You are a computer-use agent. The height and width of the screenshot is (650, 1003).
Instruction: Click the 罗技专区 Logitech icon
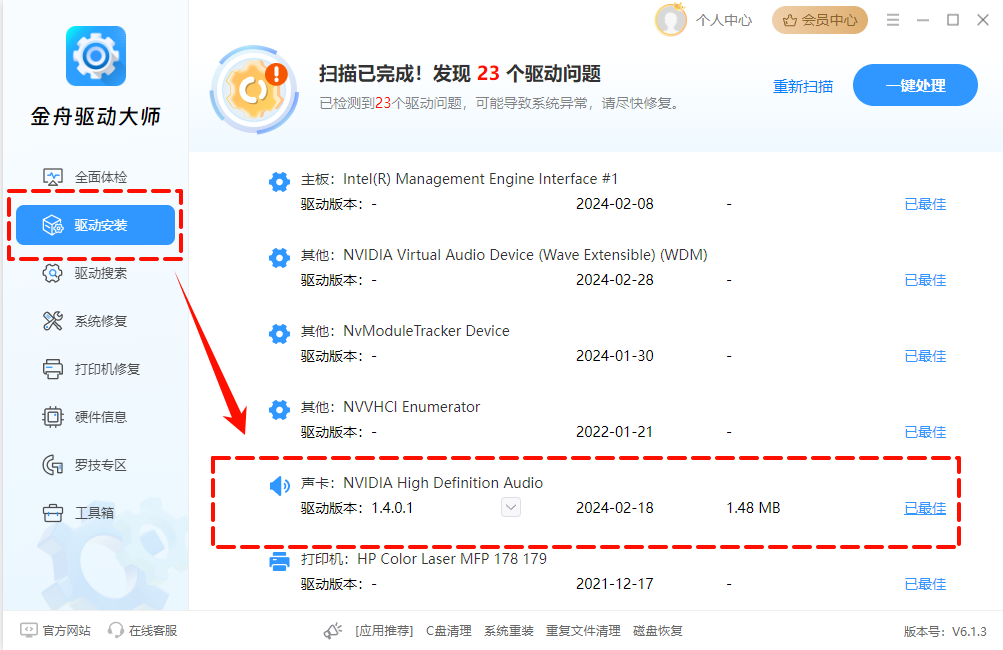pyautogui.click(x=52, y=465)
